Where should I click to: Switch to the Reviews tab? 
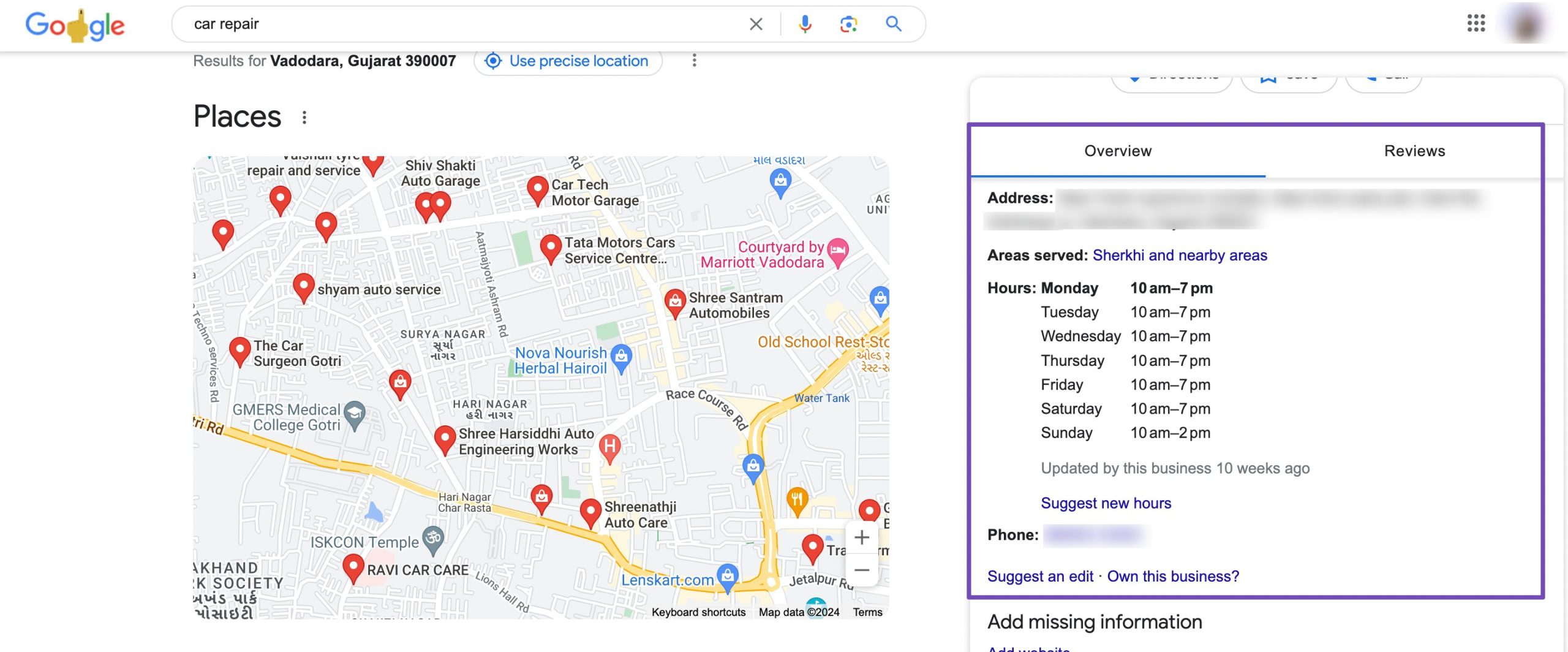1414,151
